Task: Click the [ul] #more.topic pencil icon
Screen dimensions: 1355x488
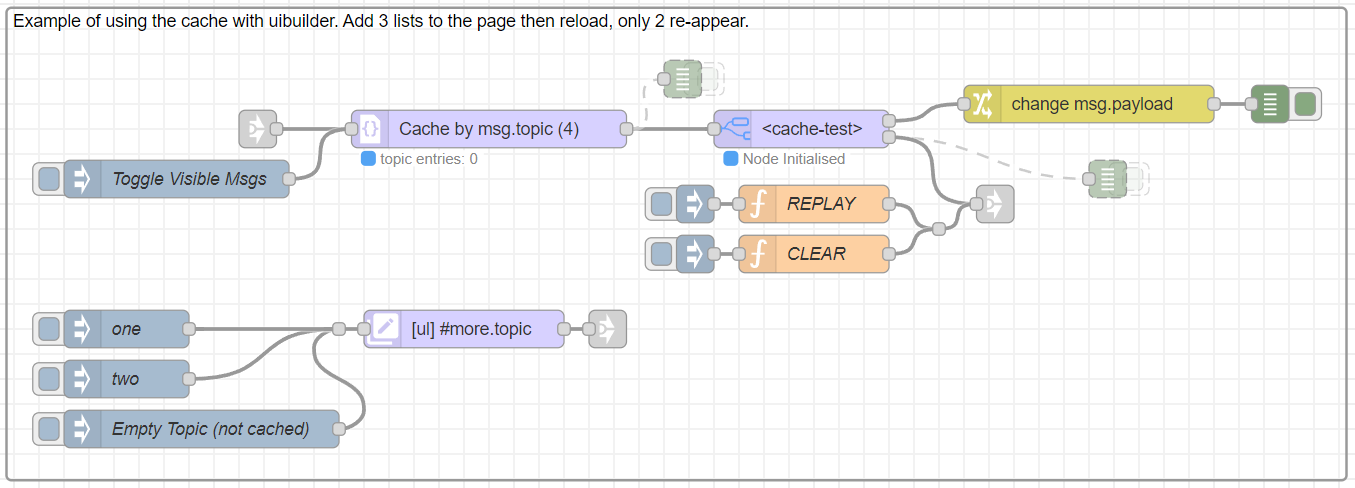Action: point(382,329)
